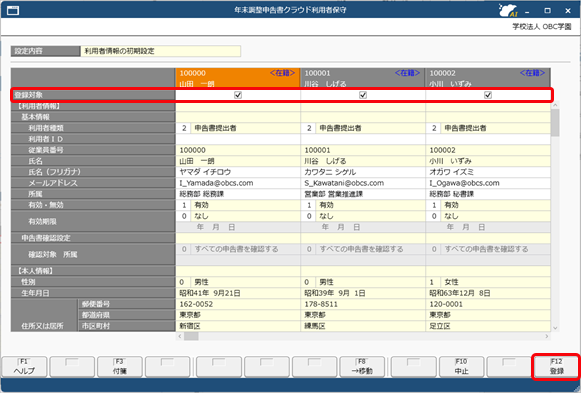The image size is (581, 393).
Task: Click birthdate 昭和63年12月 8日
Action: click(488, 293)
